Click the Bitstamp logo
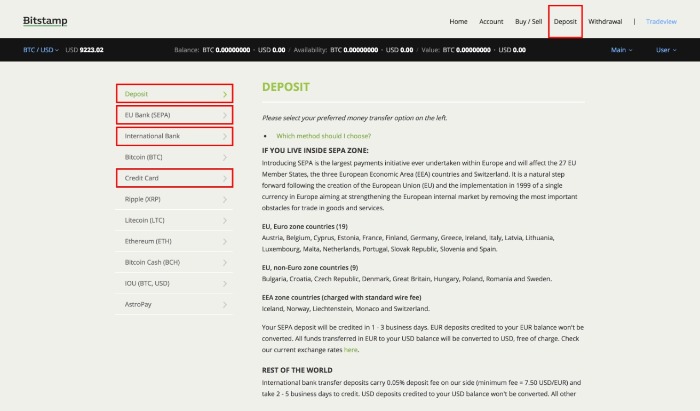The image size is (700, 411). [45, 21]
